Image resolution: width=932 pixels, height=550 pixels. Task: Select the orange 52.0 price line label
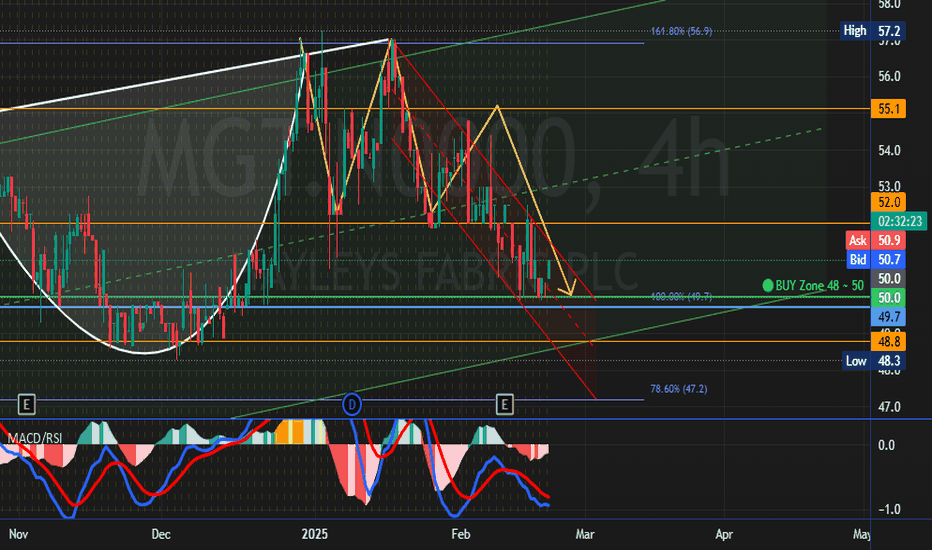pyautogui.click(x=888, y=202)
